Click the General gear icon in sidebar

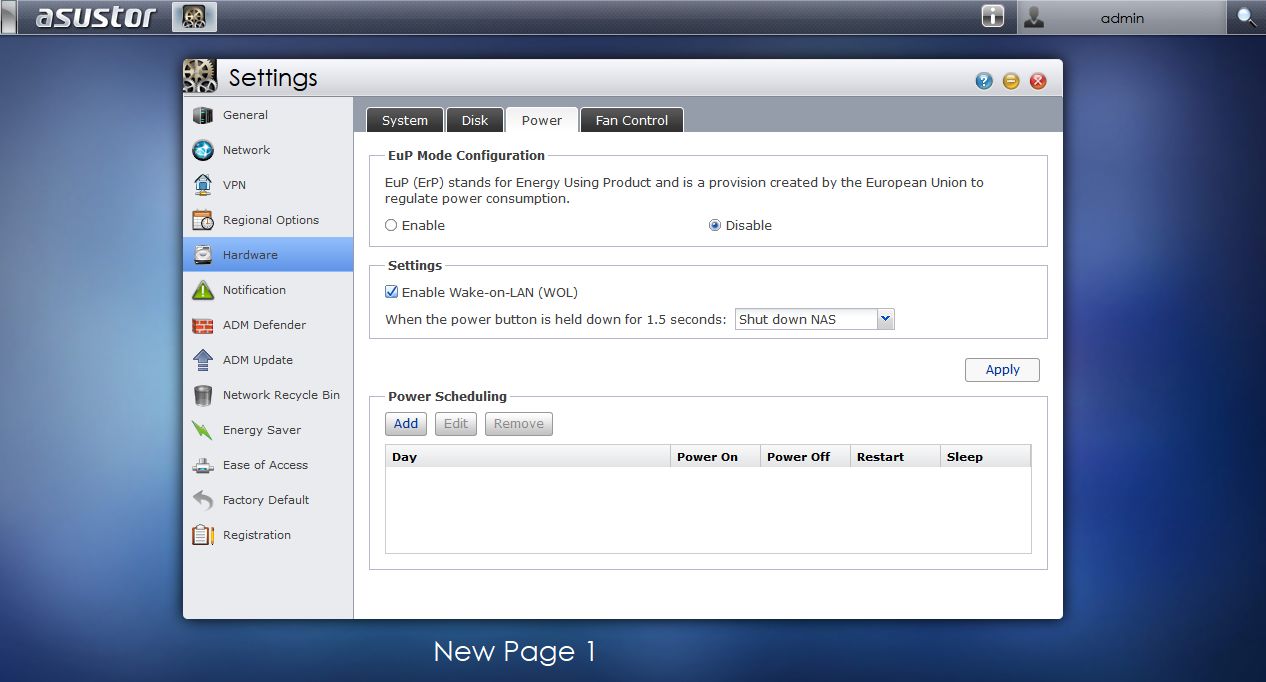pos(203,115)
